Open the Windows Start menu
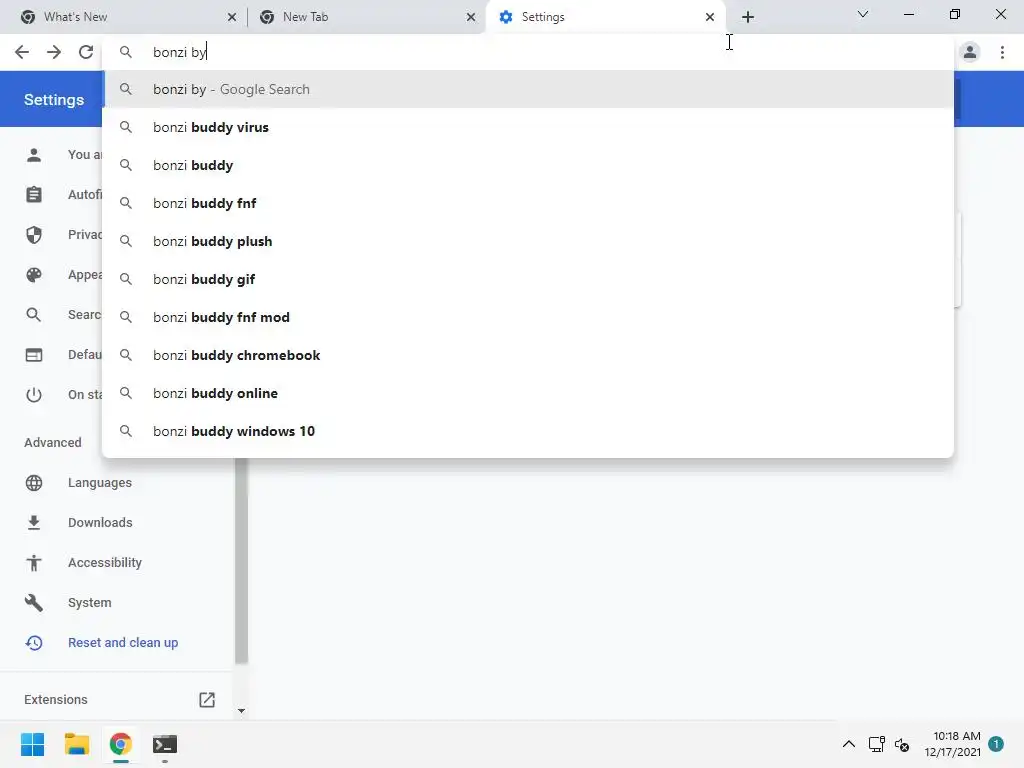The height and width of the screenshot is (768, 1024). coord(33,744)
